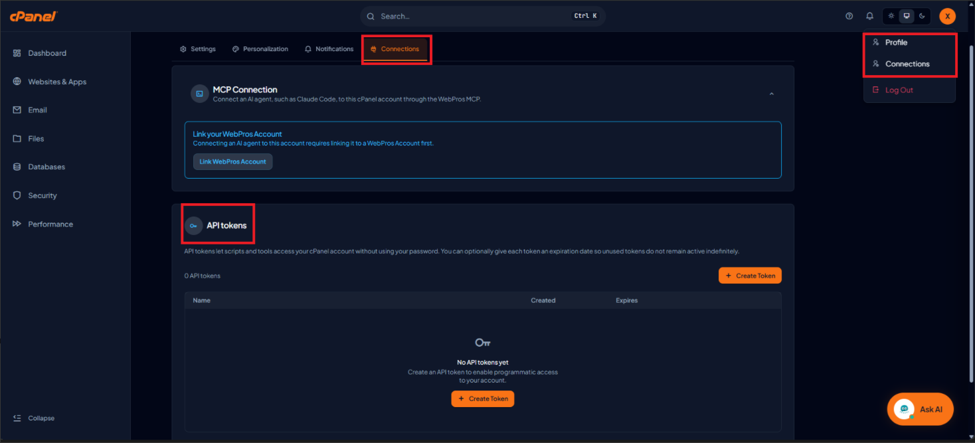Viewport: 975px width, 443px height.
Task: Open Performance in the sidebar
Action: click(42, 224)
